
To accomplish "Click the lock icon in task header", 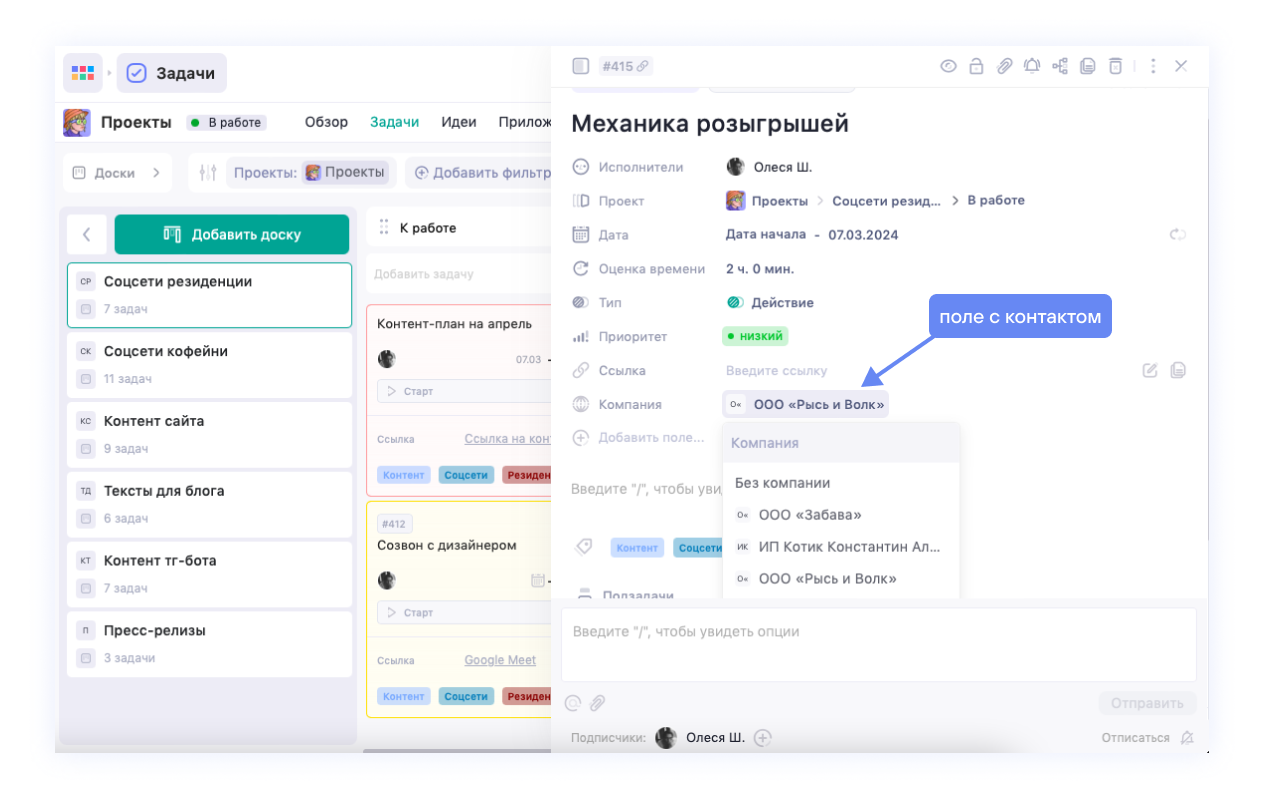I will pos(976,66).
